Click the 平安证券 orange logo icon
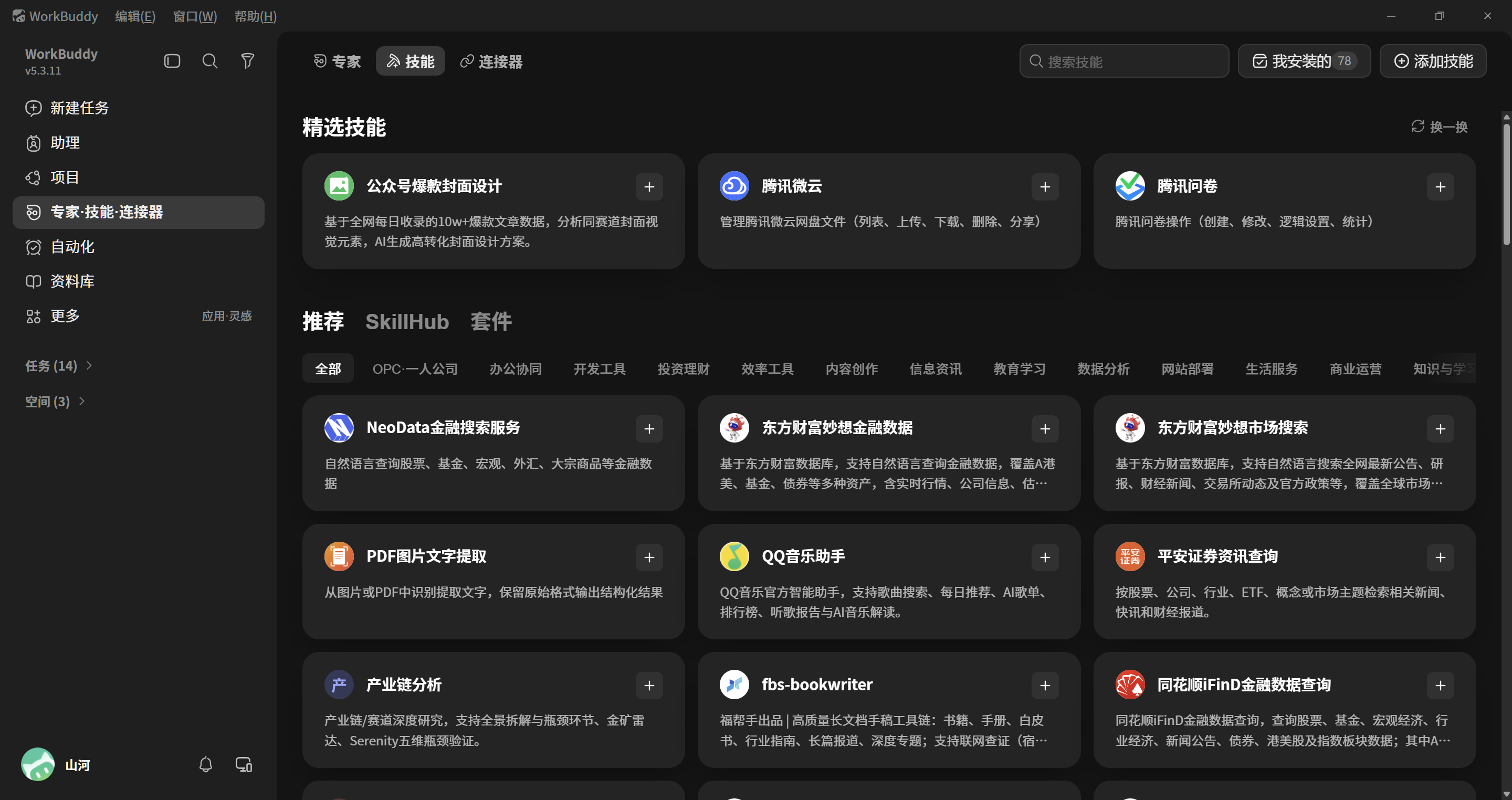1512x800 pixels. [1130, 556]
